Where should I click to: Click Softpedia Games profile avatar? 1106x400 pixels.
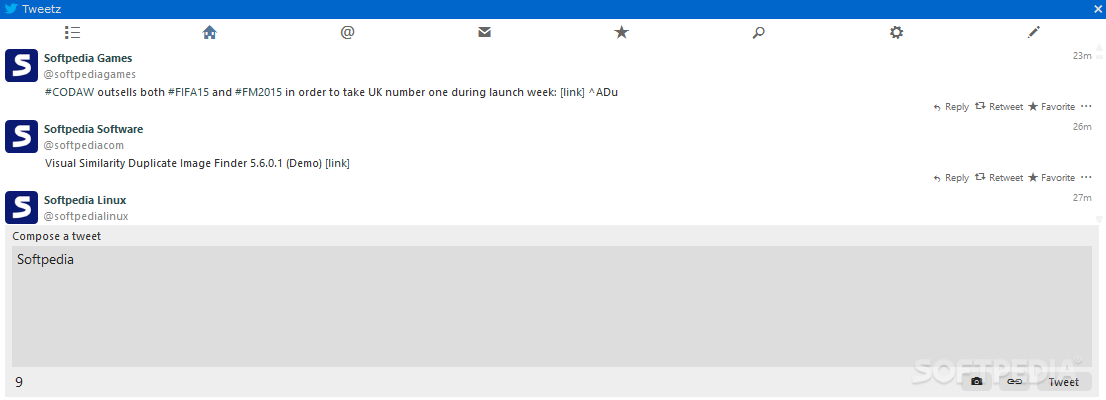(21, 66)
